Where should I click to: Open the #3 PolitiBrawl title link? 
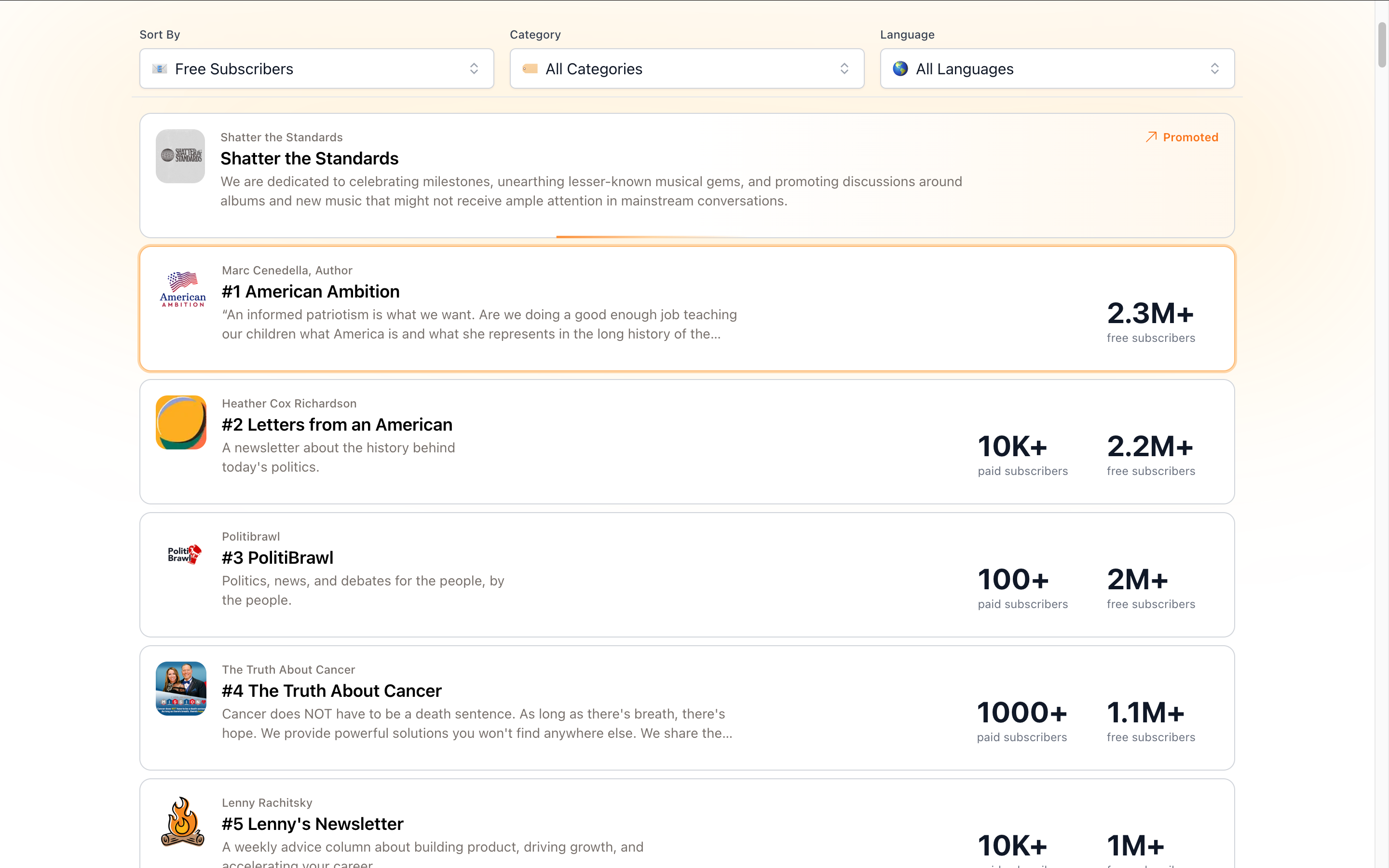(277, 558)
